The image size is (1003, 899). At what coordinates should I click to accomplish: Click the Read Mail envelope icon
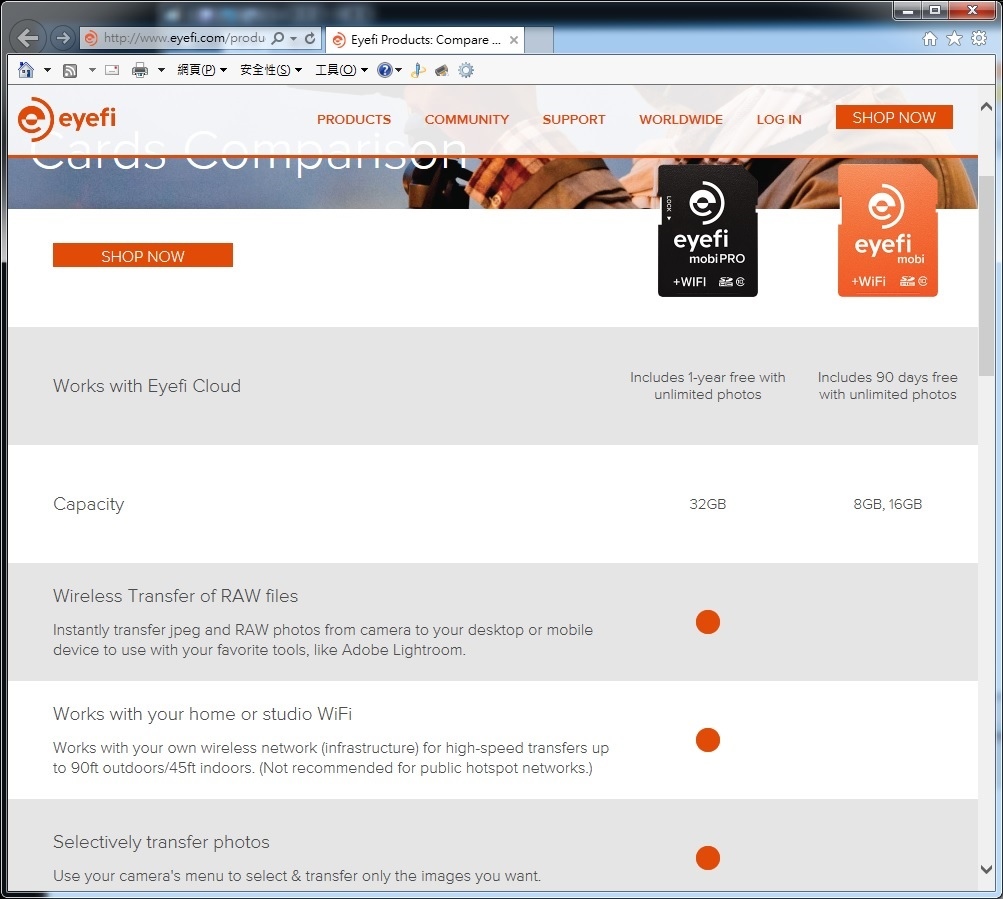point(112,70)
